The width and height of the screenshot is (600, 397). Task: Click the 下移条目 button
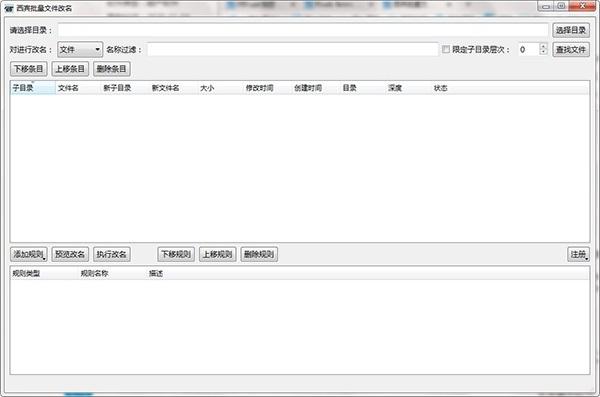(28, 69)
